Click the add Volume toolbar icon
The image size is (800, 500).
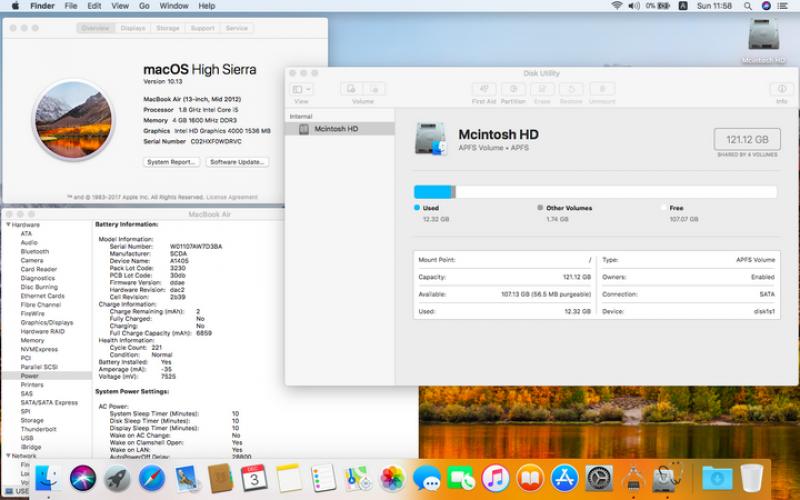pyautogui.click(x=352, y=89)
